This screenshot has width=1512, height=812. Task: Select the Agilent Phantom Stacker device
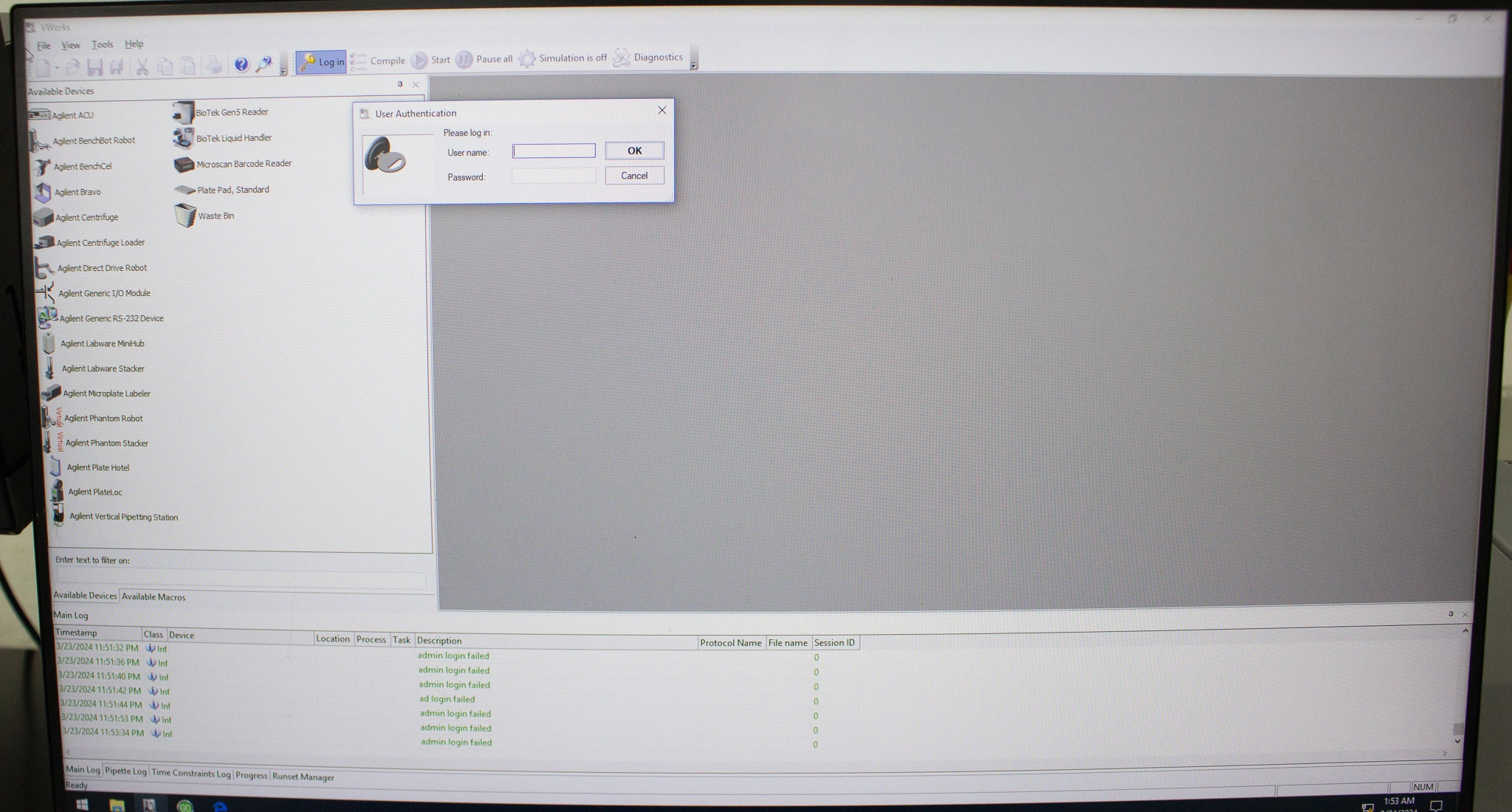click(97, 443)
